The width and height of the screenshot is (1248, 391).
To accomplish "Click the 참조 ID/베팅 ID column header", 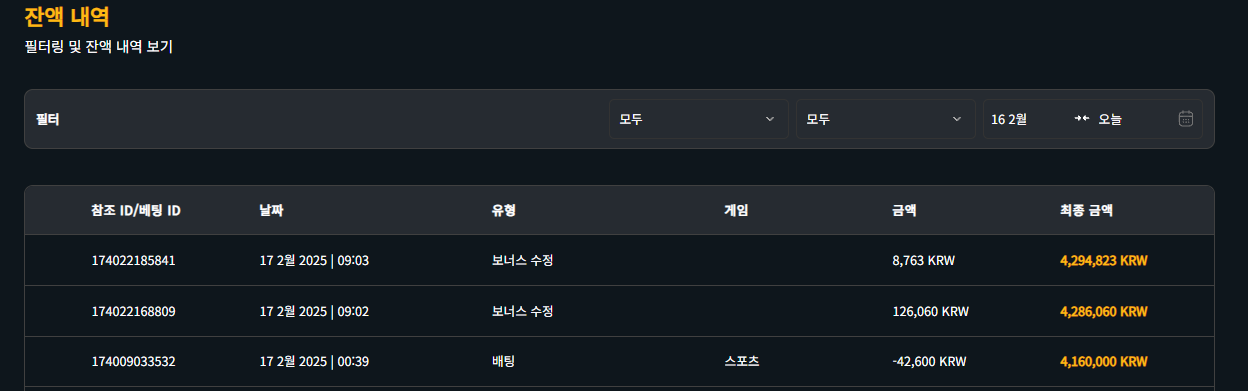I will pos(136,210).
